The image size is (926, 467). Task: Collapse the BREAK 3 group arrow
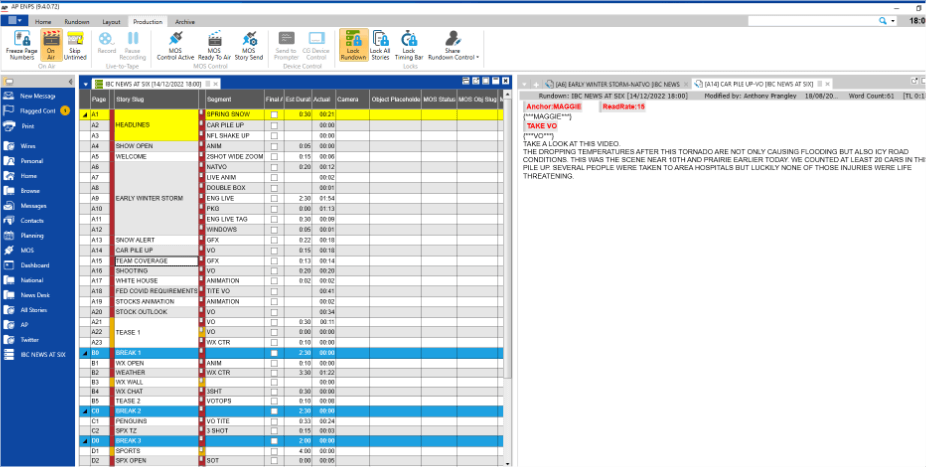click(x=84, y=441)
